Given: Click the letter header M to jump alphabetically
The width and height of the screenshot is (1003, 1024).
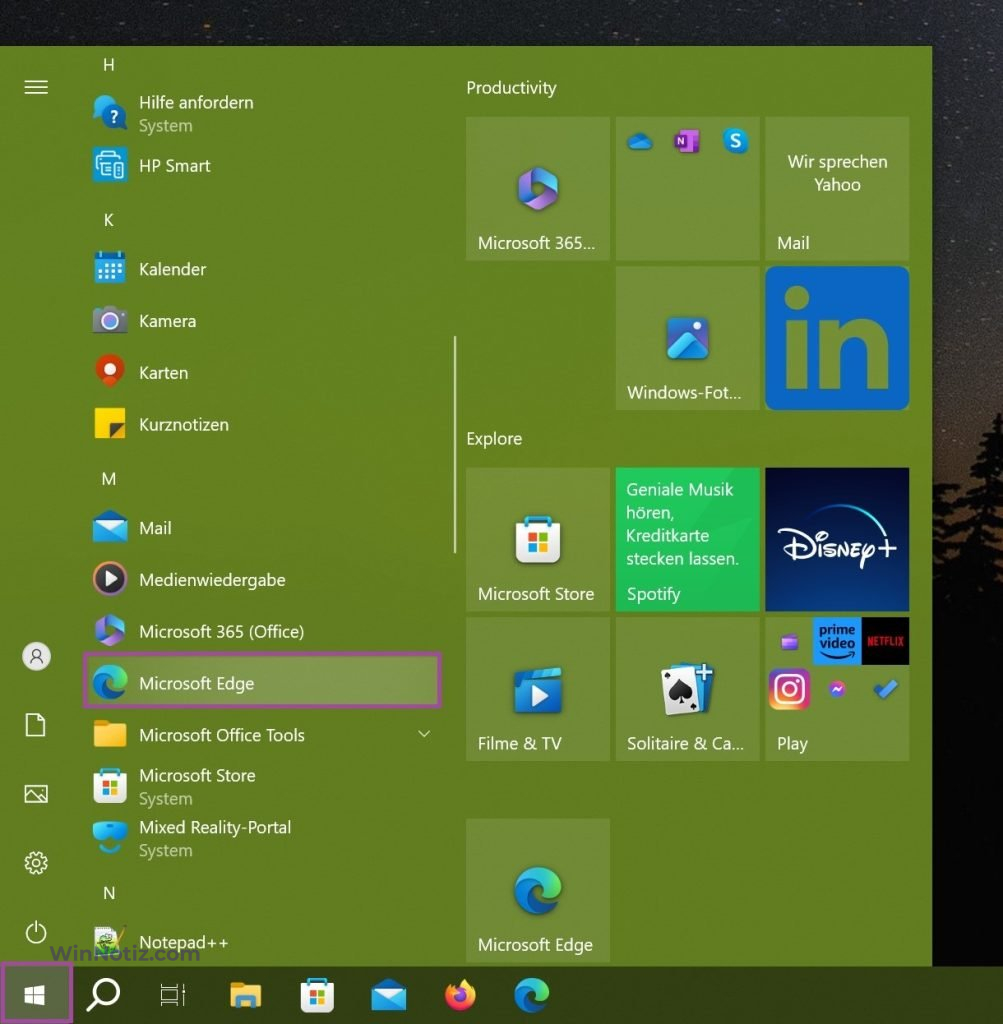Looking at the screenshot, I should (108, 478).
